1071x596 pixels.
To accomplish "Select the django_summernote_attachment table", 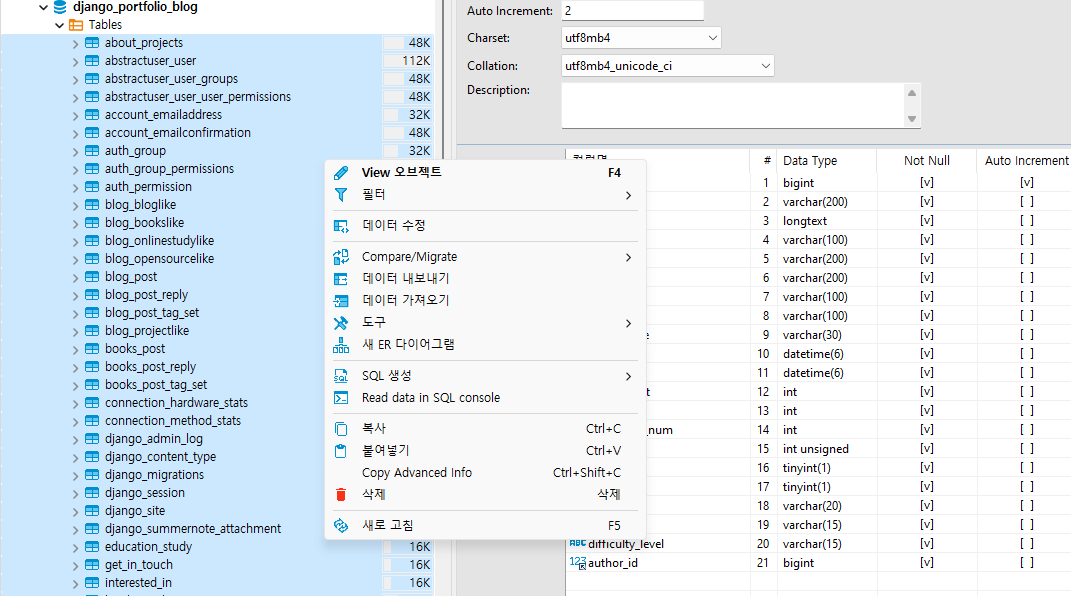I will pos(193,529).
